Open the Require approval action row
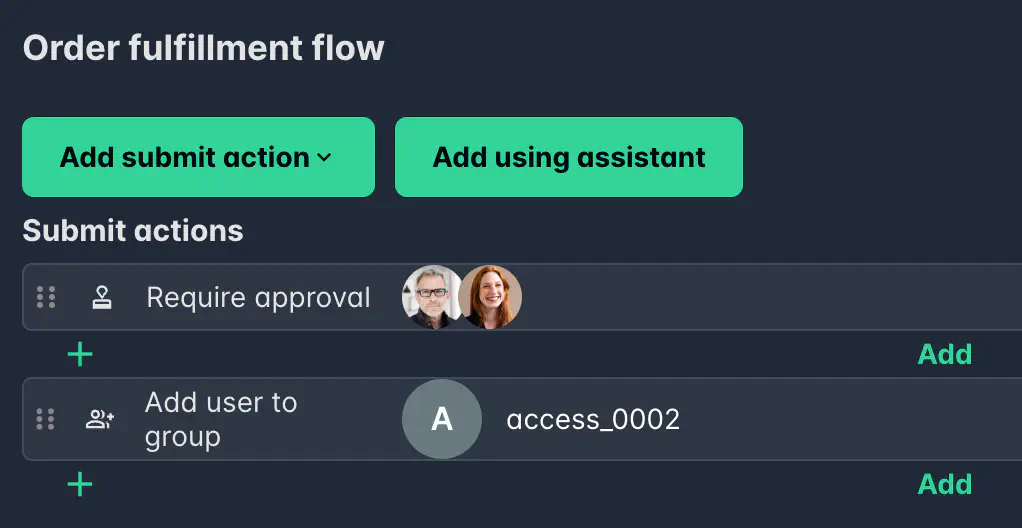The width and height of the screenshot is (1022, 528). [522, 297]
